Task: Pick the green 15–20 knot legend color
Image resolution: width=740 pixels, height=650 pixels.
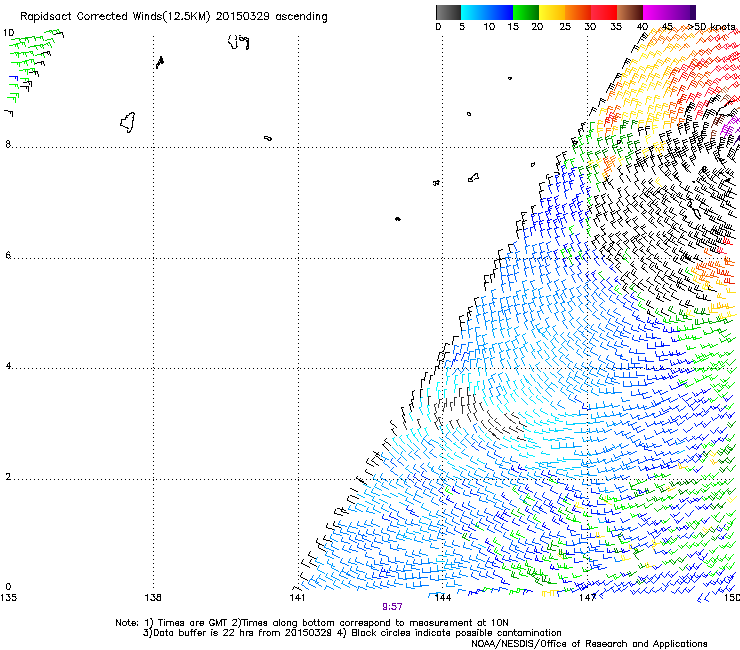Action: tap(526, 12)
